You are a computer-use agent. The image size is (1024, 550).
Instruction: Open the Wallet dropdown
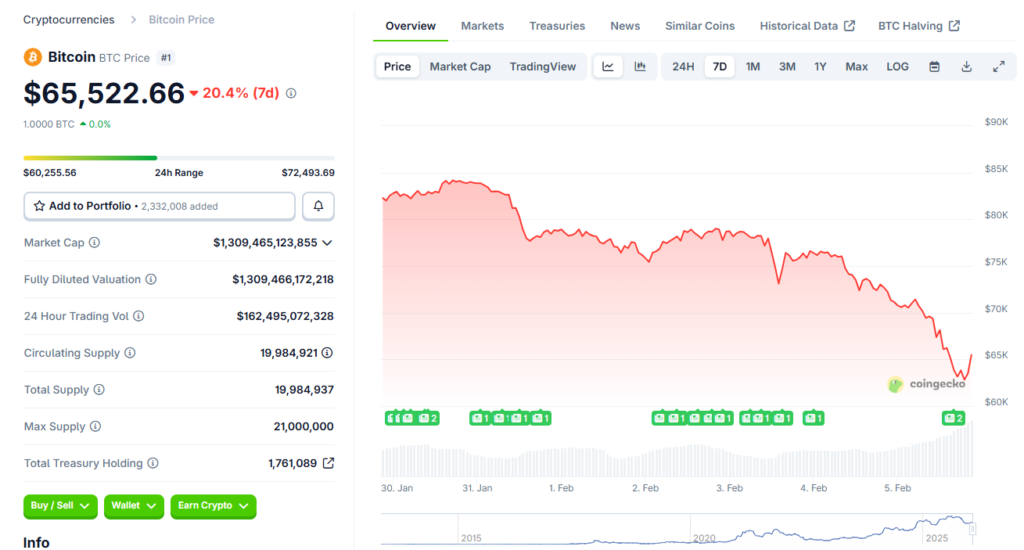click(x=134, y=506)
